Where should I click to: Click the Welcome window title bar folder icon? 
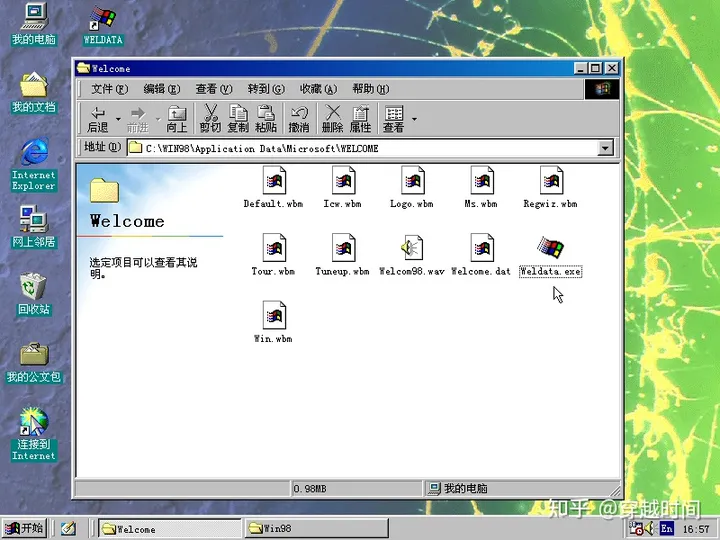point(83,68)
